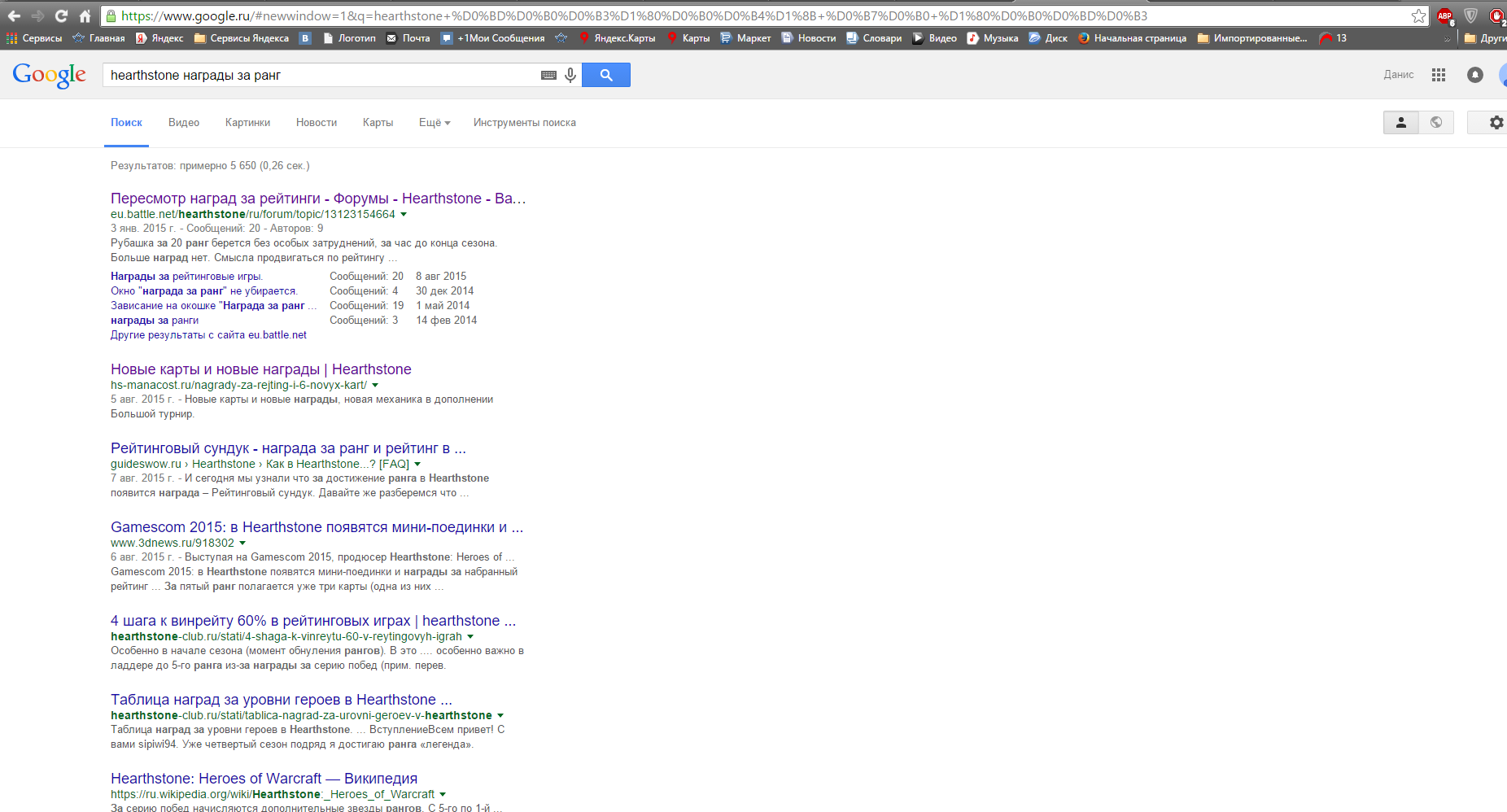Viewport: 1507px width, 812px height.
Task: Open the VK bookmark icon
Action: point(305,38)
